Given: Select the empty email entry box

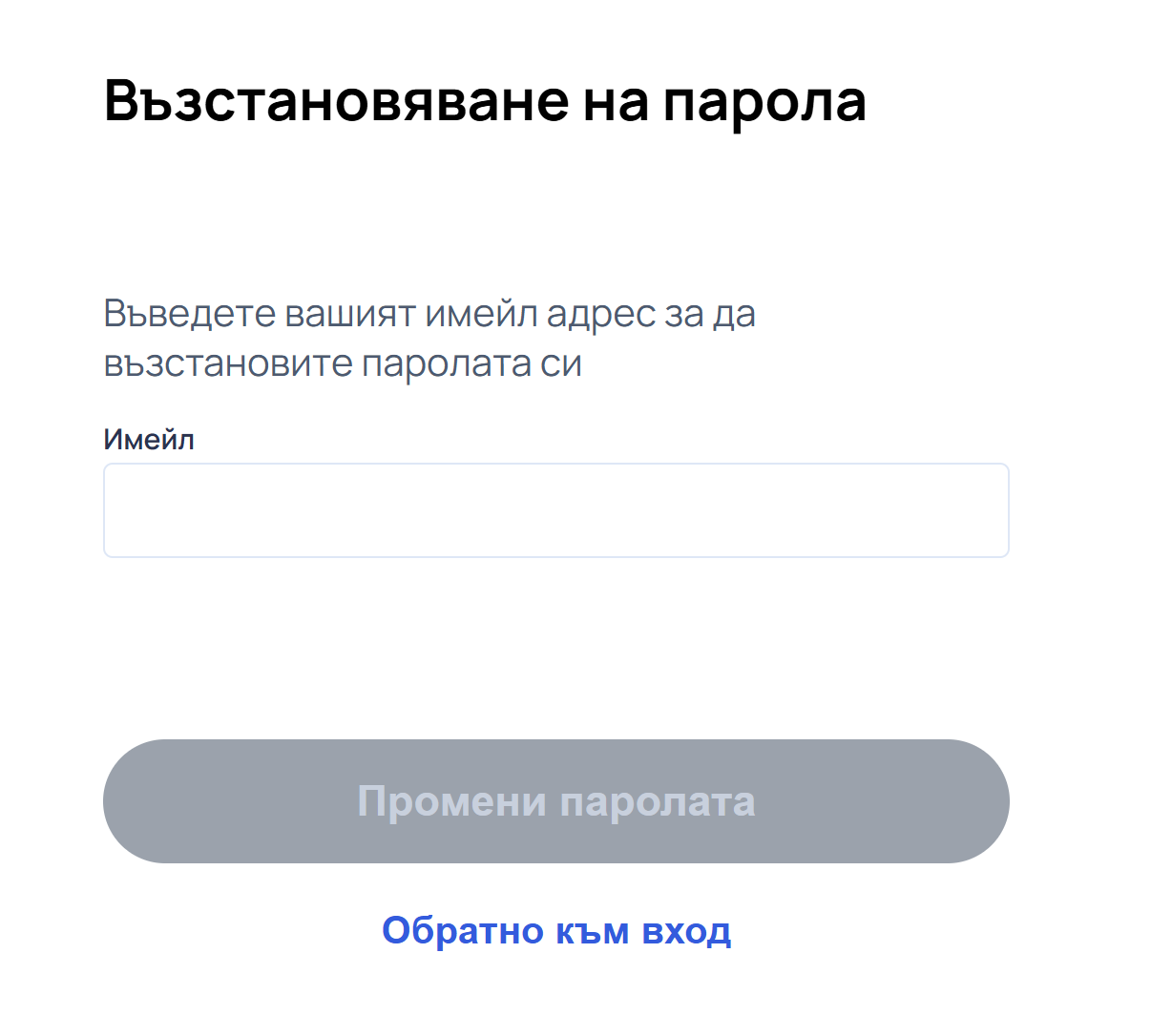Looking at the screenshot, I should [555, 510].
